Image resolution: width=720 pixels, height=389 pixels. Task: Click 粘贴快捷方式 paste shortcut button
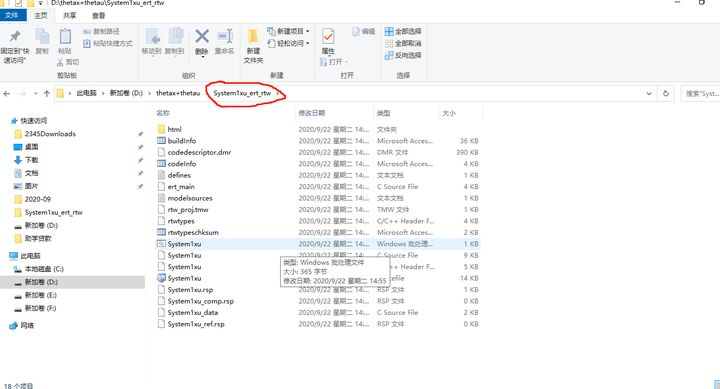[108, 43]
